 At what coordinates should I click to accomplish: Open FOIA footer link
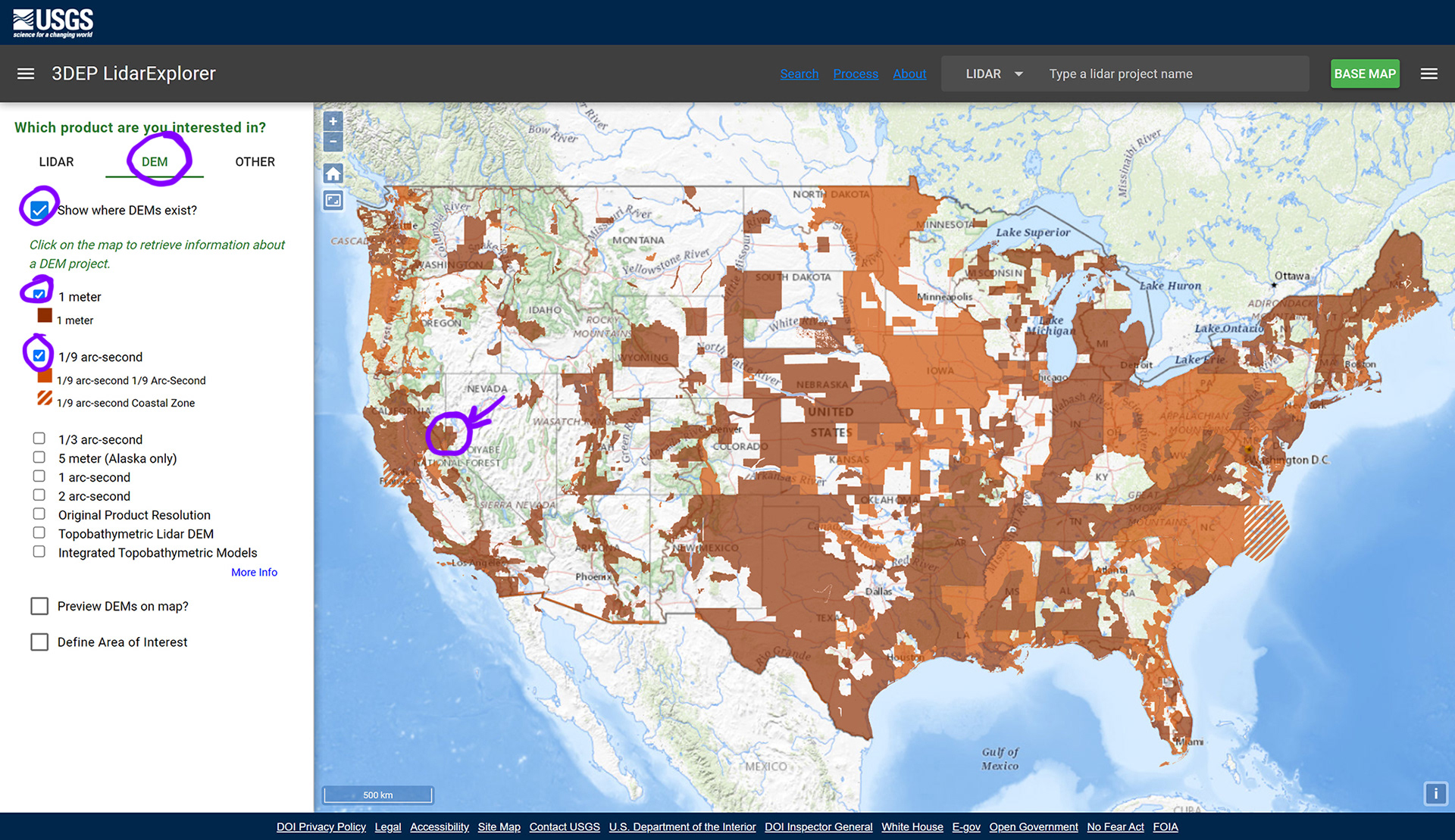[x=1166, y=827]
